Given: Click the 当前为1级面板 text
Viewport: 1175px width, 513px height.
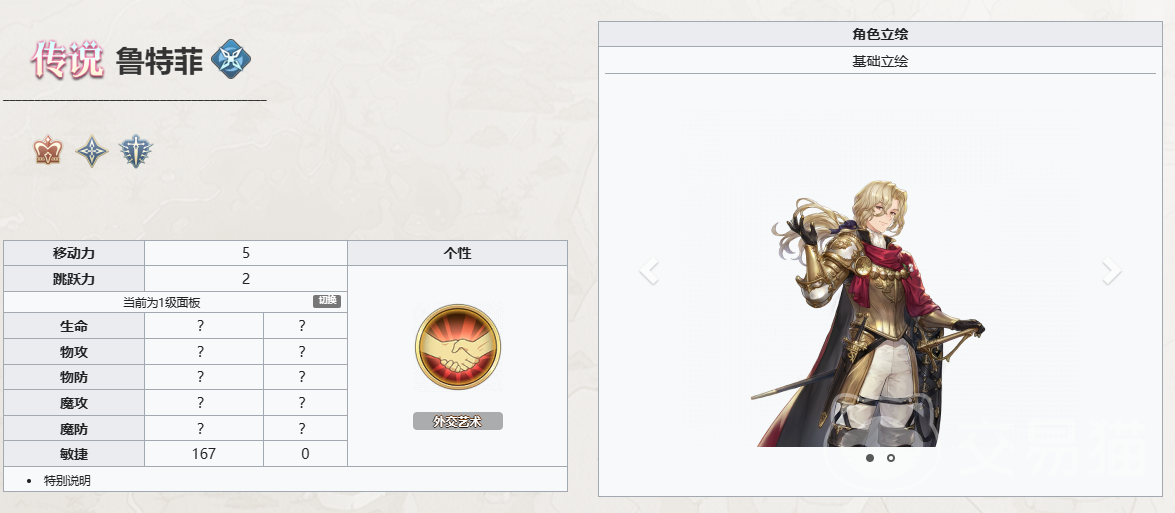Looking at the screenshot, I should pos(162,303).
